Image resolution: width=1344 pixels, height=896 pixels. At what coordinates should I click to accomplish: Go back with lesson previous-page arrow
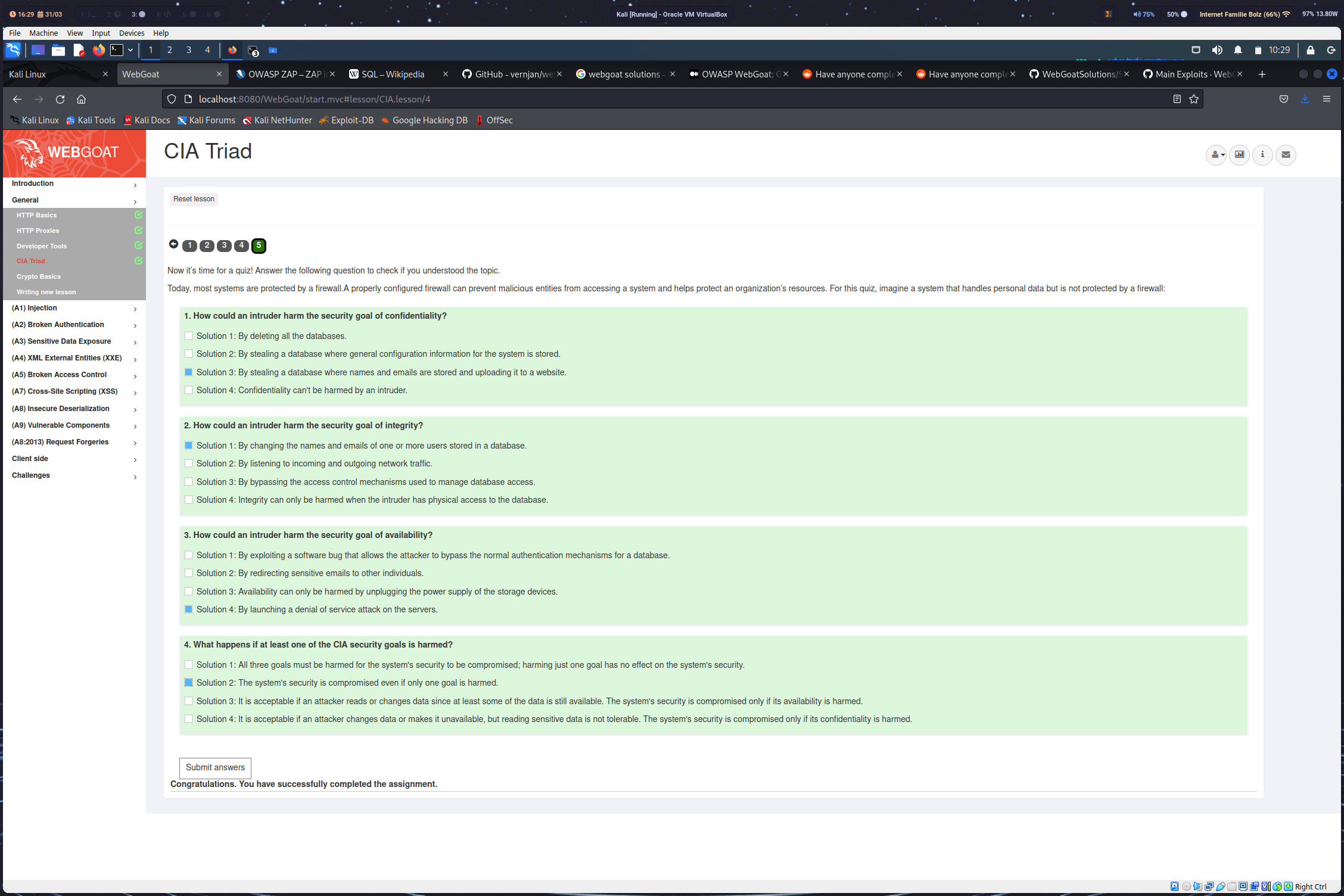coord(173,244)
